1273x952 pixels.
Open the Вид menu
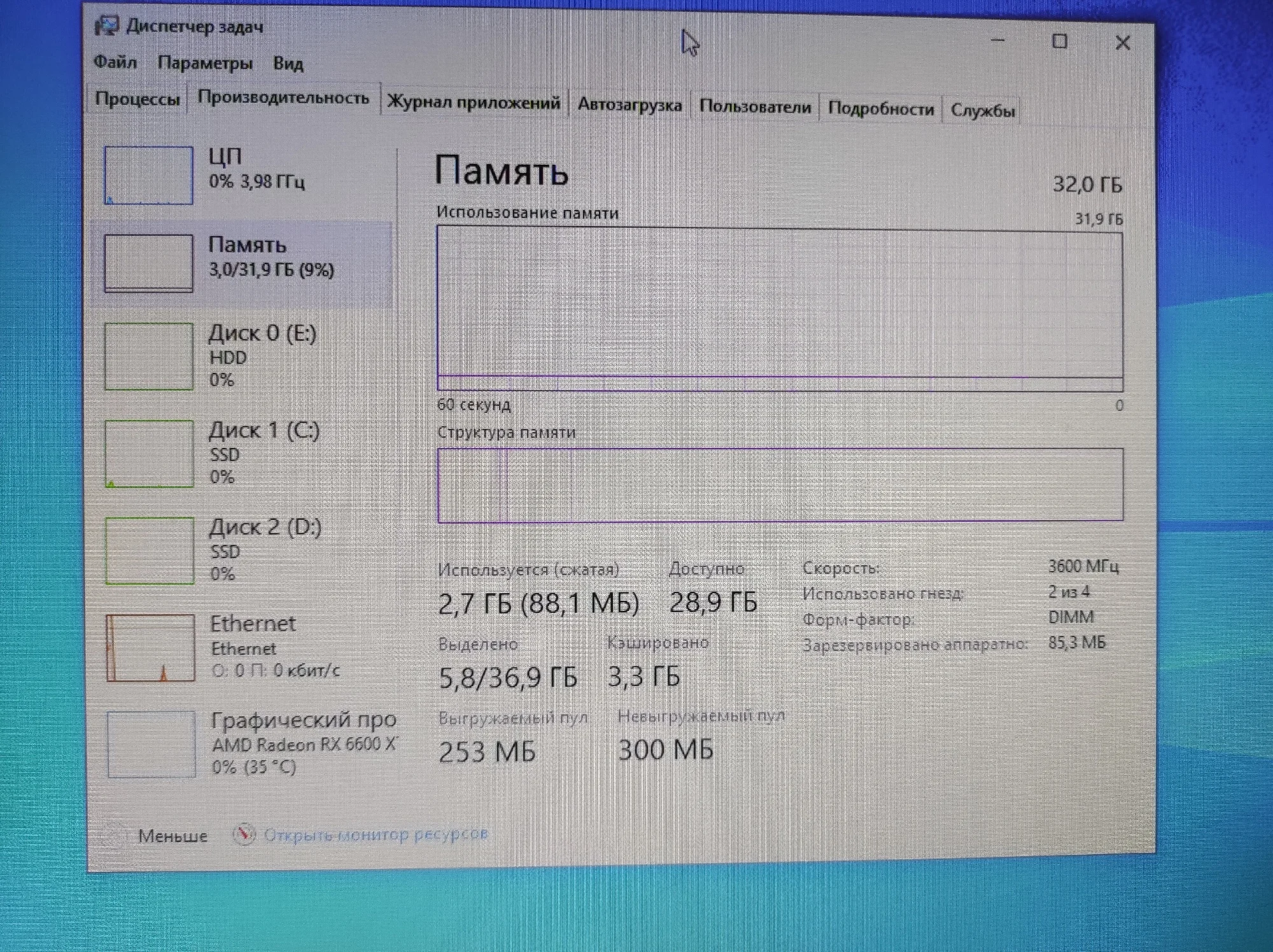(x=288, y=64)
